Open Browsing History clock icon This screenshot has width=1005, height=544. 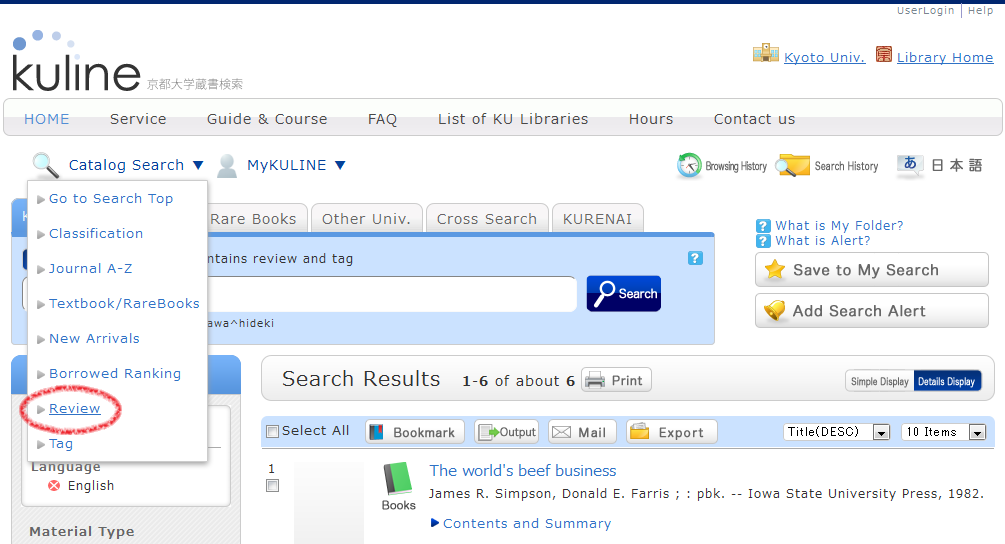click(689, 165)
